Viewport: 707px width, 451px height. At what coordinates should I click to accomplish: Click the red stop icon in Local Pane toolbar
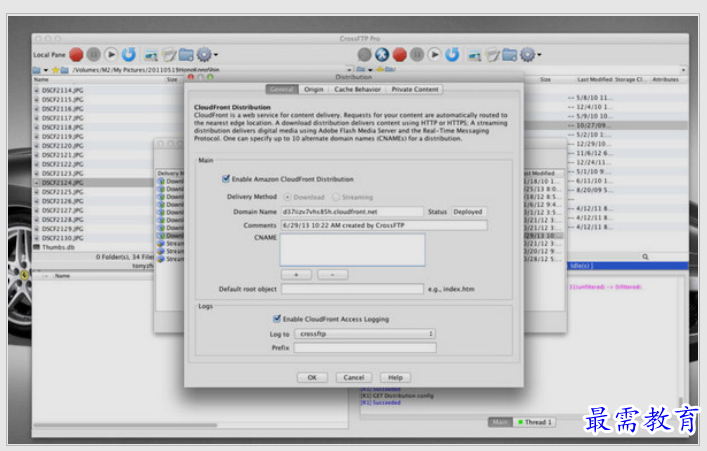pyautogui.click(x=76, y=55)
